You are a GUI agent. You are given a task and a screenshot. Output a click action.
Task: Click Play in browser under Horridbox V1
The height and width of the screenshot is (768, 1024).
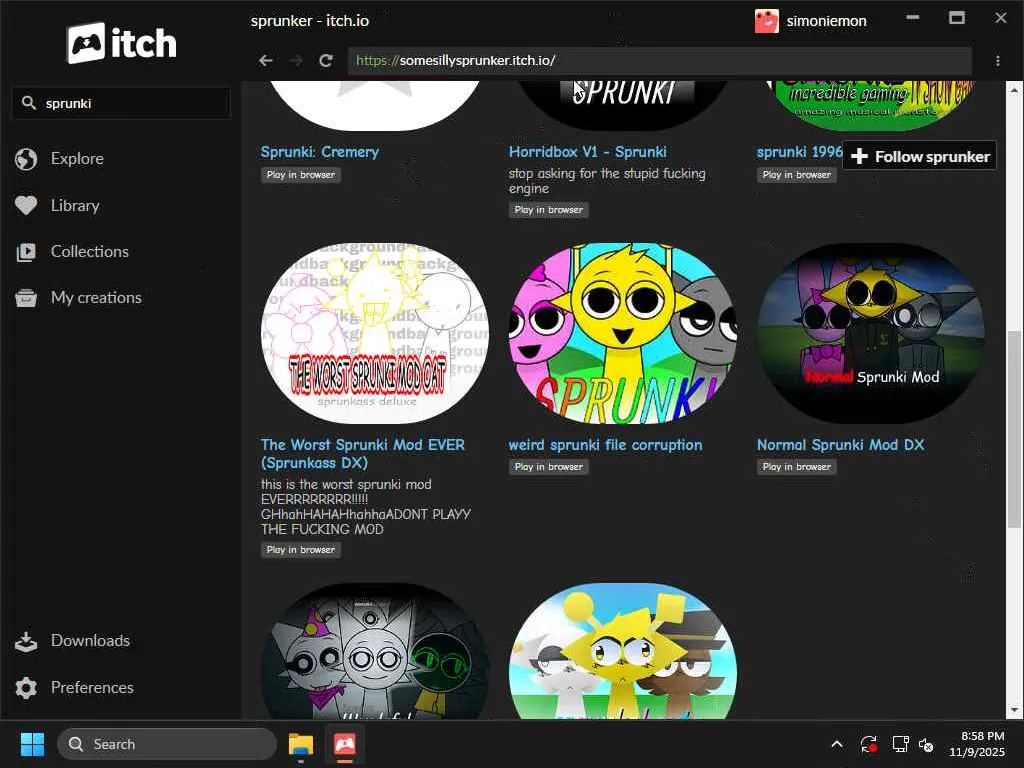(549, 210)
